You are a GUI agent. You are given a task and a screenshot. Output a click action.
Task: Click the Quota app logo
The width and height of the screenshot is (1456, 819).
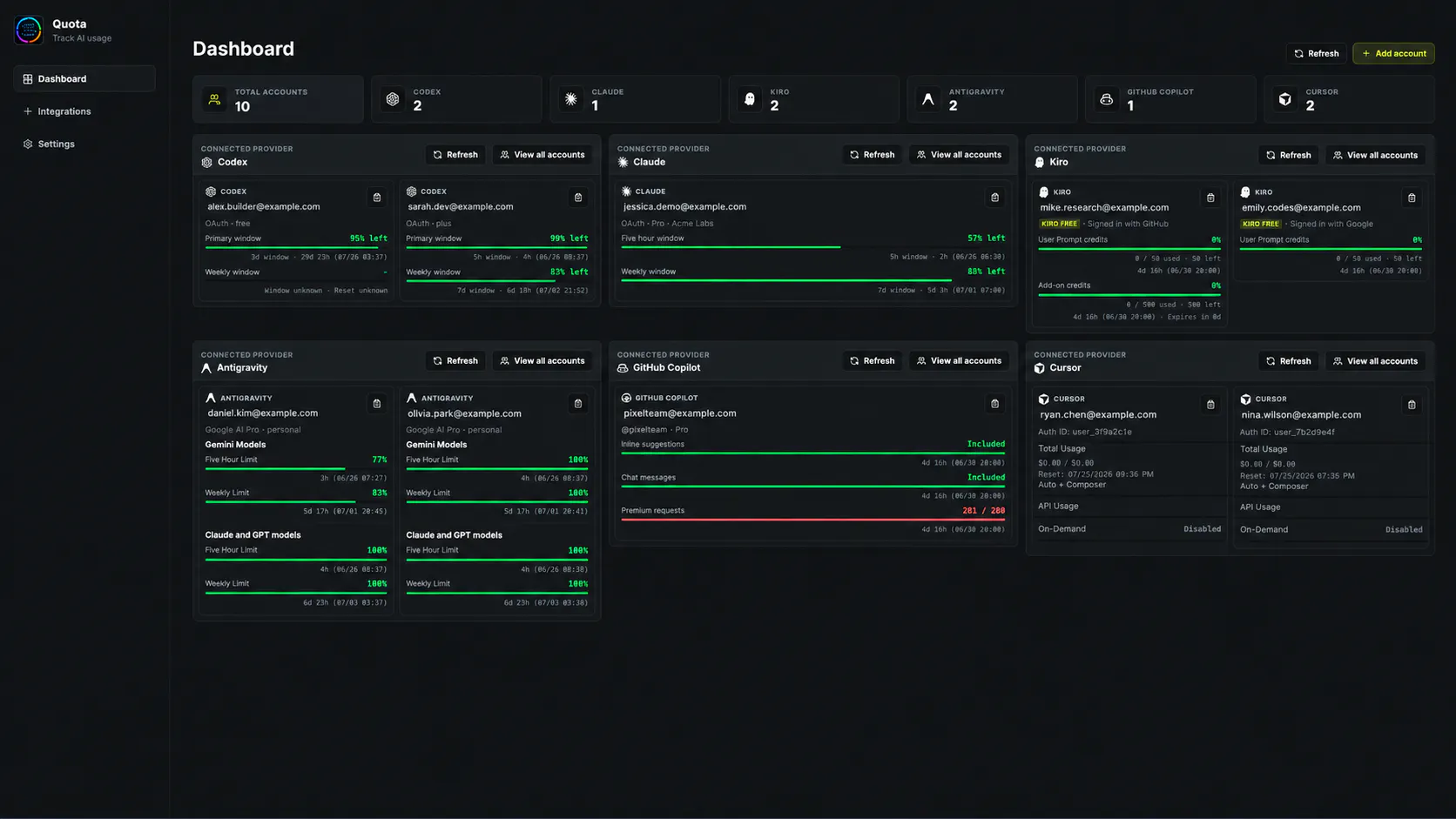tap(29, 30)
